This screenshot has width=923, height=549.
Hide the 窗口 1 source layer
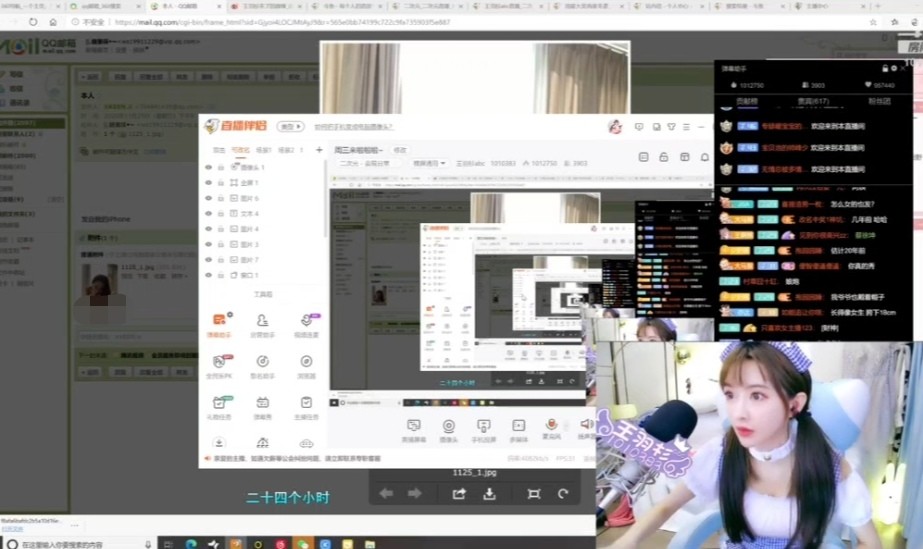208,275
